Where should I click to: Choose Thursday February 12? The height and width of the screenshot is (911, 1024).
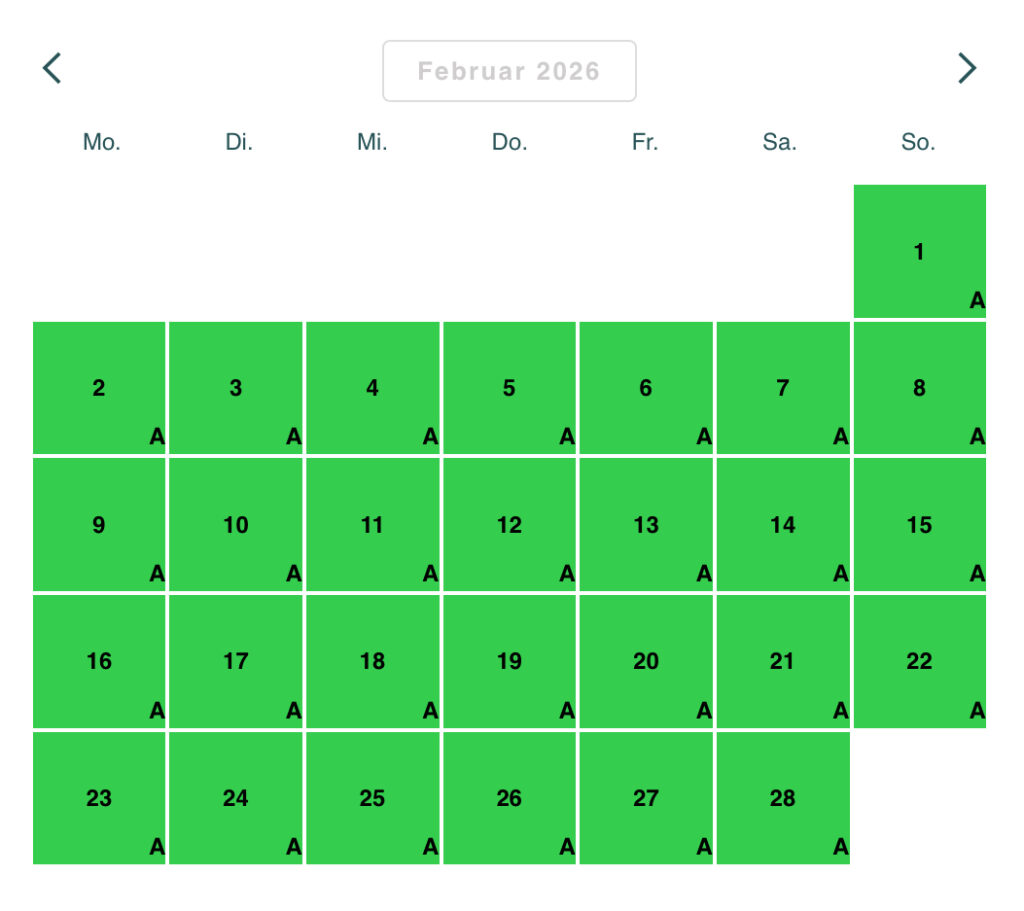pyautogui.click(x=509, y=525)
